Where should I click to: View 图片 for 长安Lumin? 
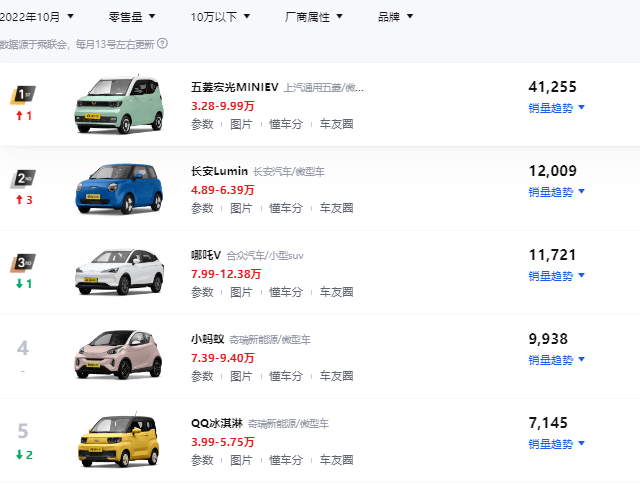[x=241, y=208]
